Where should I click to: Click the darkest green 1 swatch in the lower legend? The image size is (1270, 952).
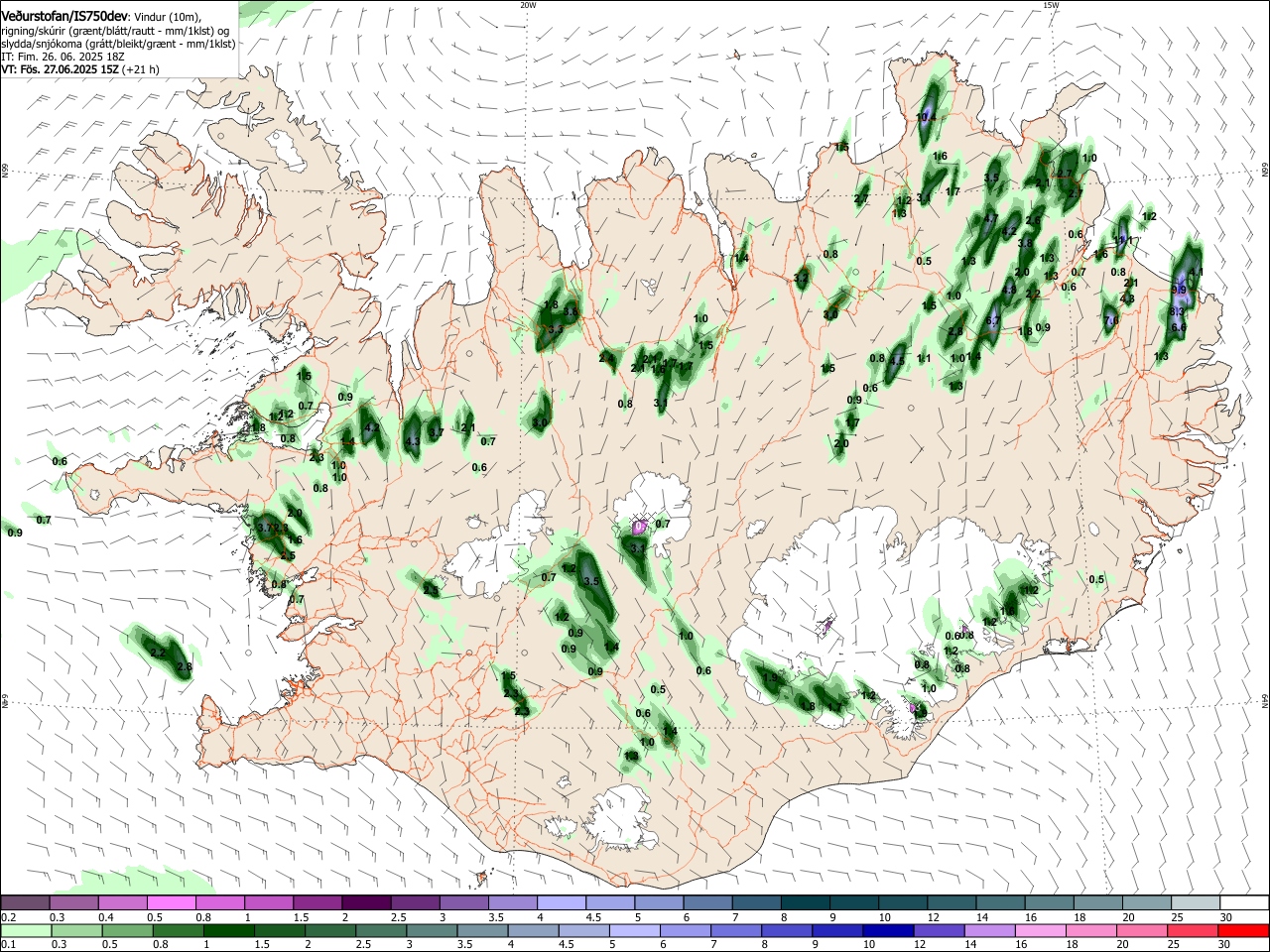[228, 930]
